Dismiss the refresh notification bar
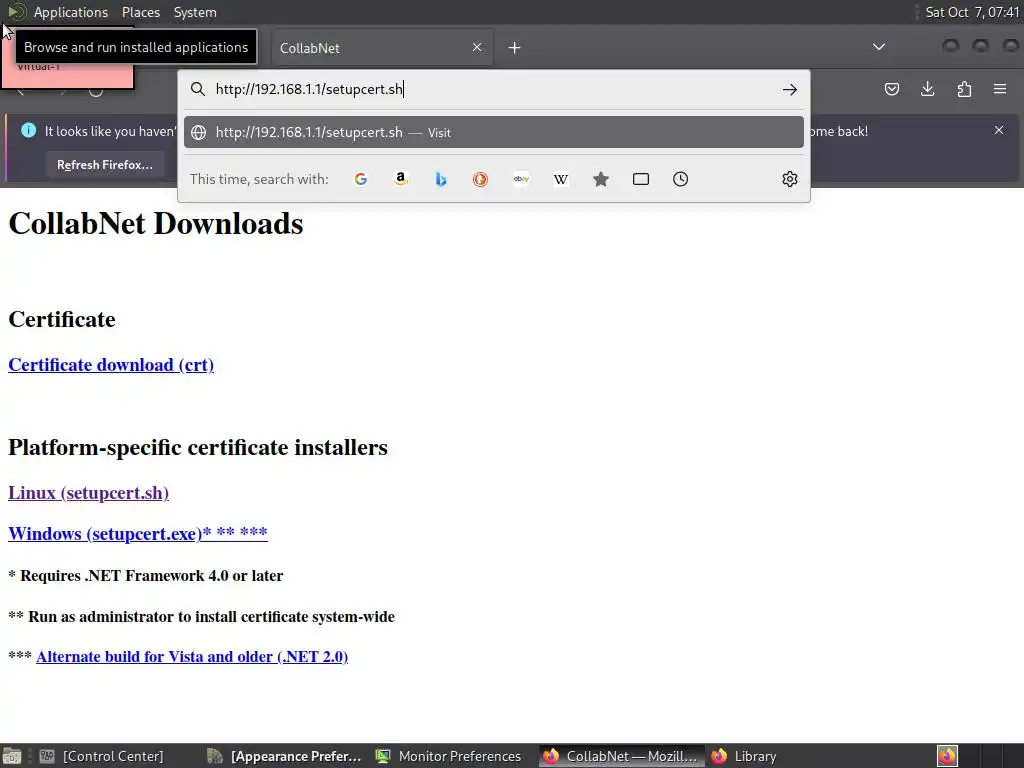This screenshot has width=1024, height=768. pyautogui.click(x=999, y=130)
